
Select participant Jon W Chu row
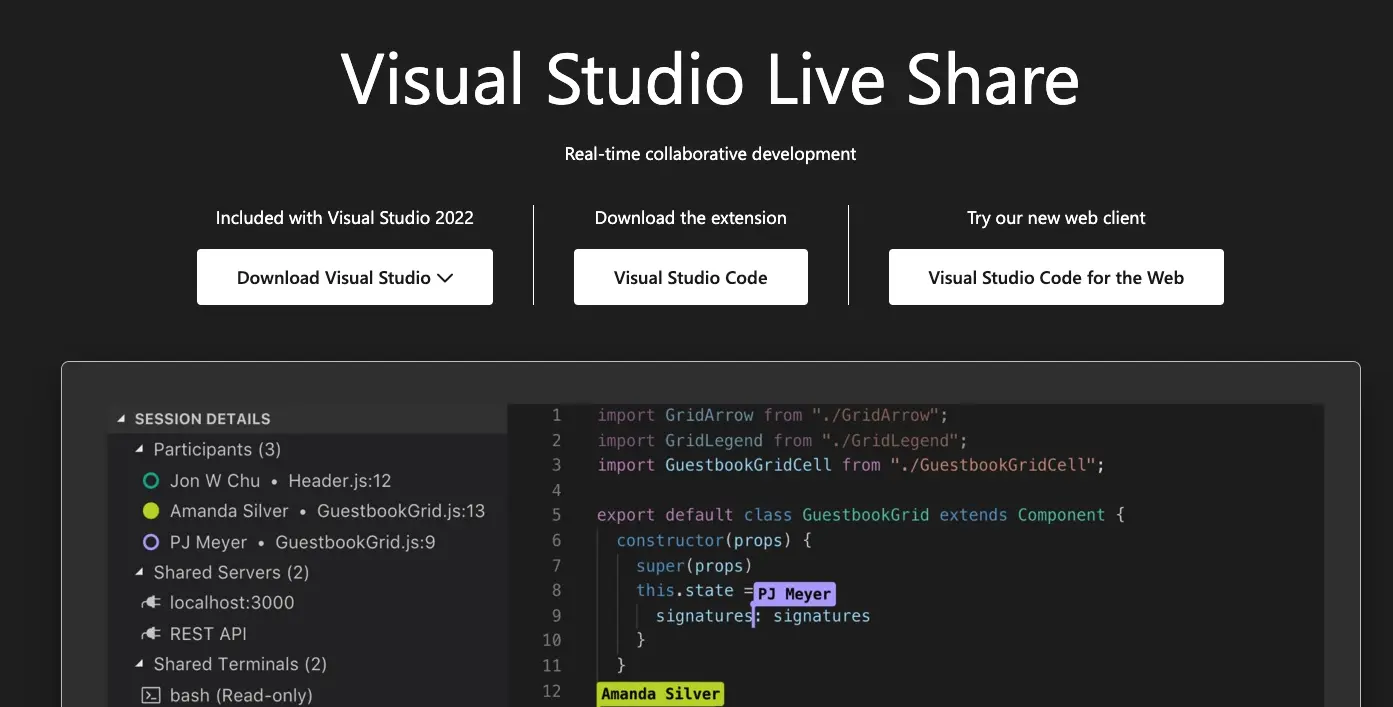click(307, 481)
